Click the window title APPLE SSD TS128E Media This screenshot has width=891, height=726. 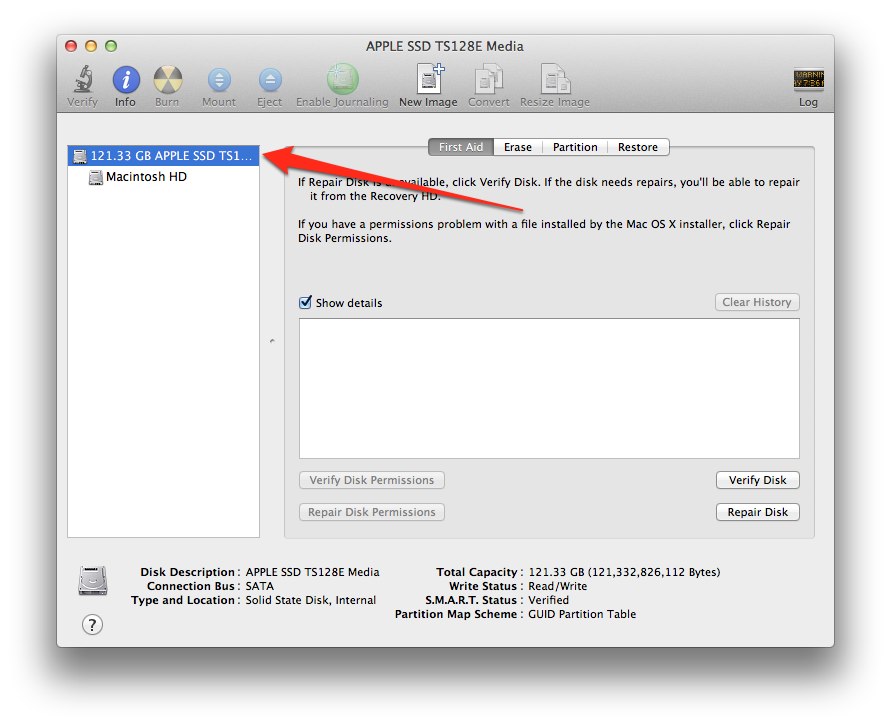coord(444,46)
